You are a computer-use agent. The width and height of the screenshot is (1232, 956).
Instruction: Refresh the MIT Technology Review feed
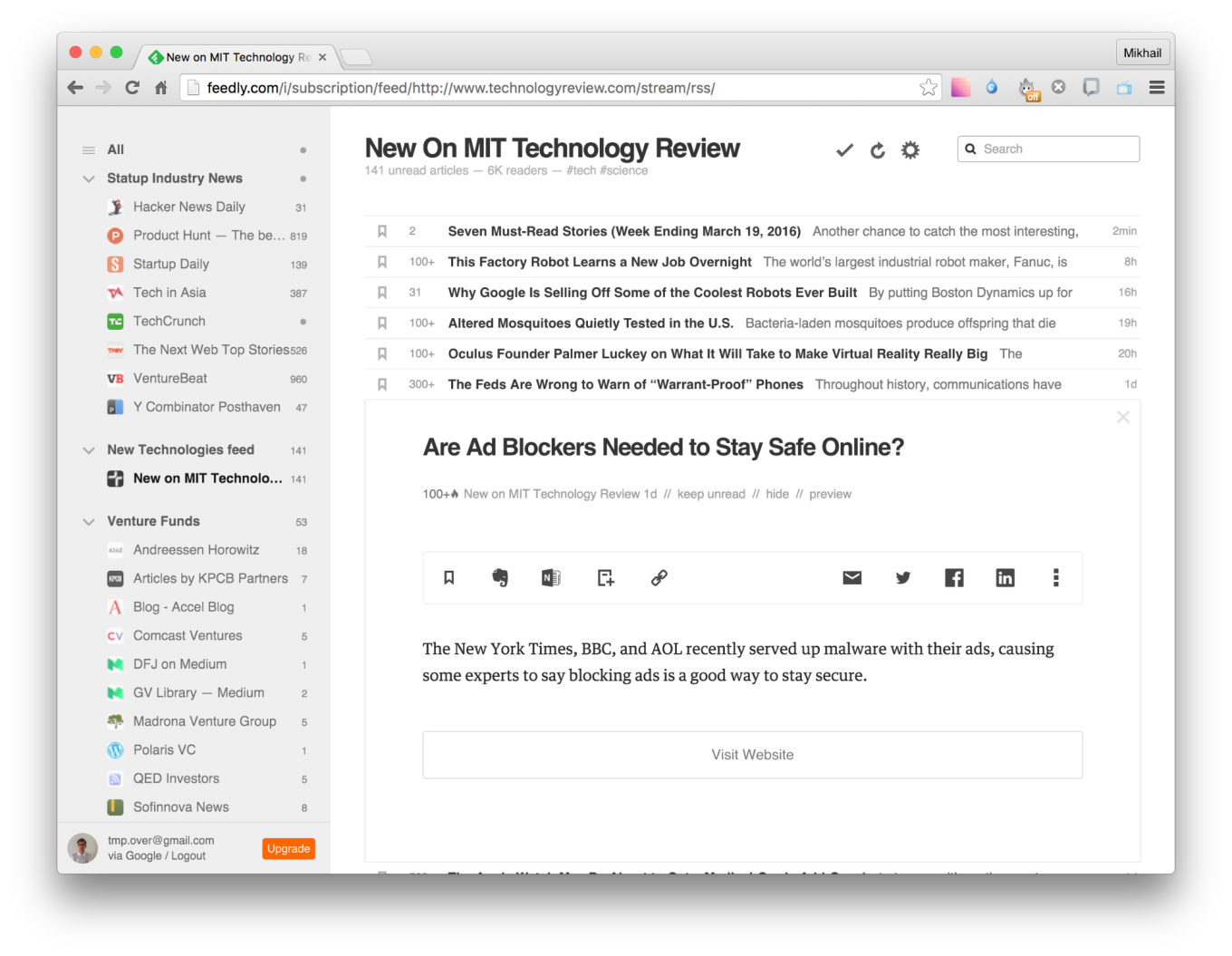(x=878, y=150)
